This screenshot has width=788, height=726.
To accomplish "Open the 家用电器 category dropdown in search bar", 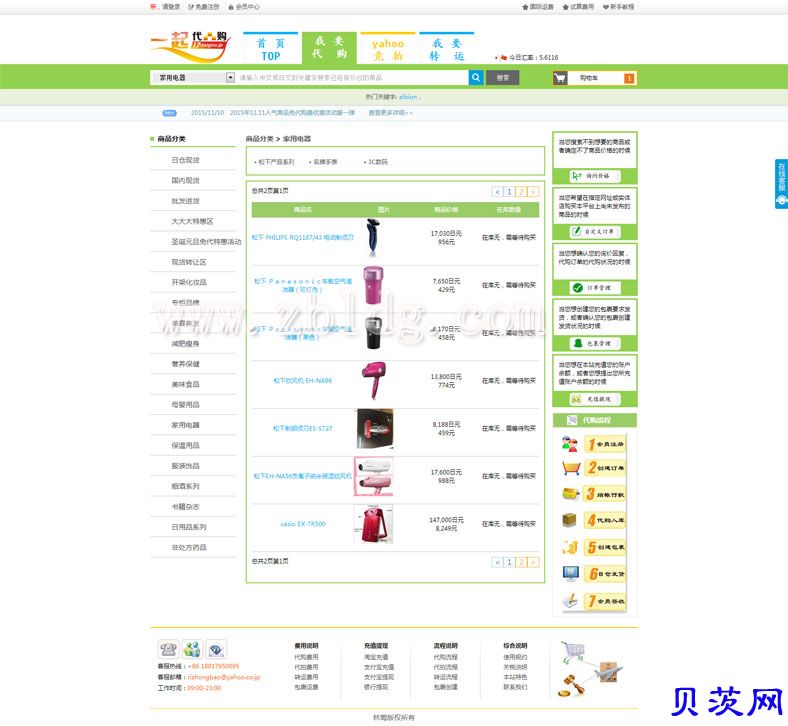I will [x=192, y=77].
